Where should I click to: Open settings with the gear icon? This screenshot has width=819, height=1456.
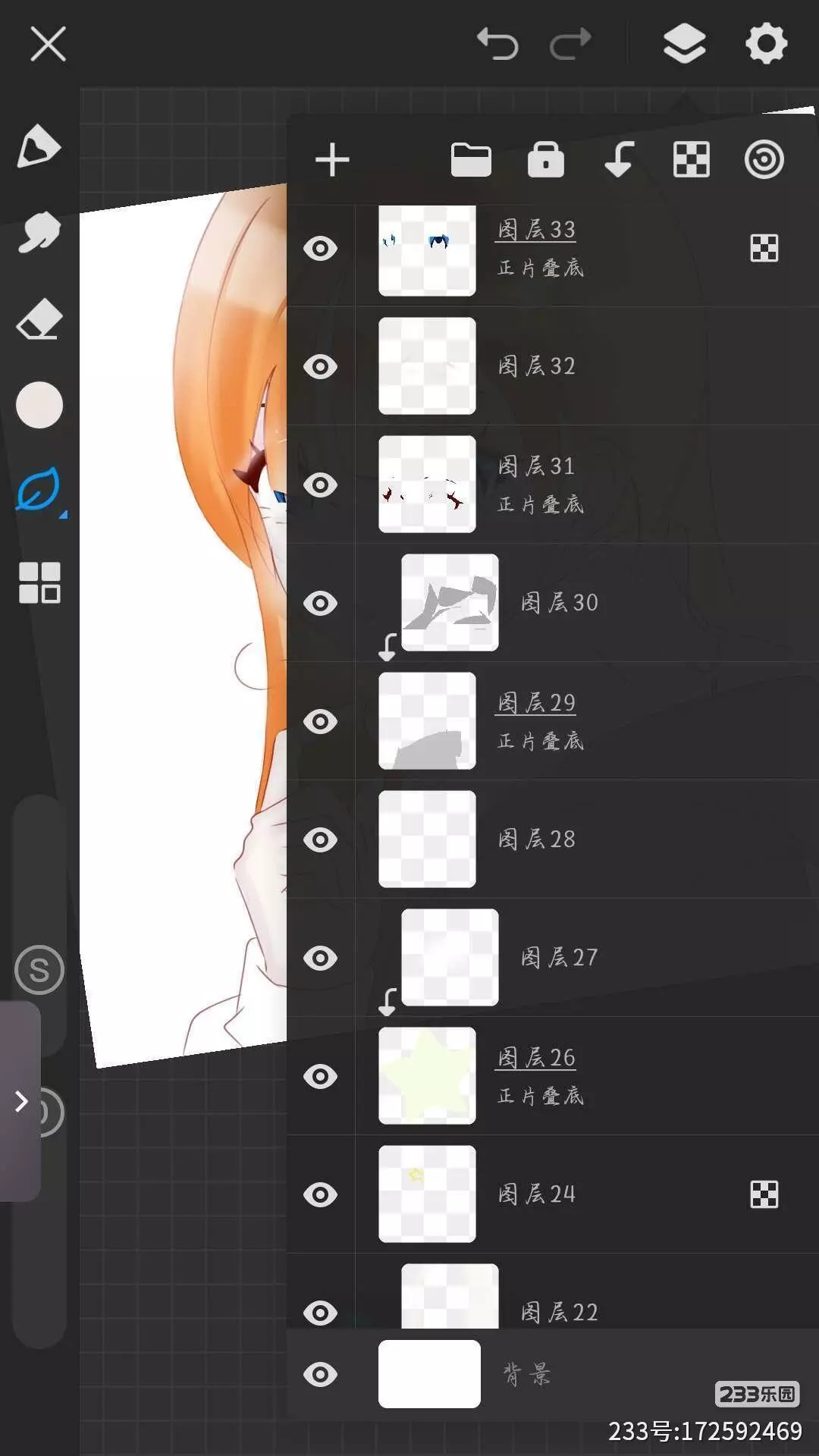coord(767,43)
